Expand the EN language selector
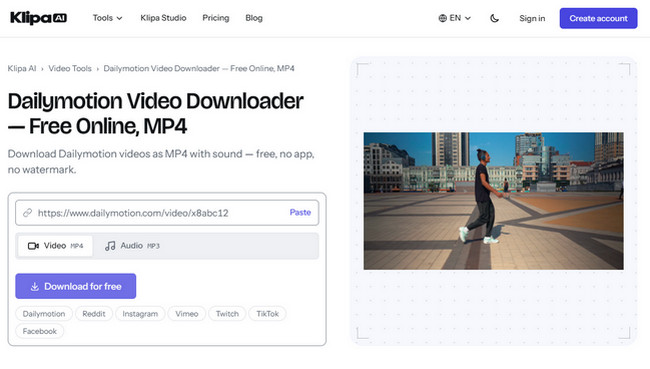Screen dimensions: 650x369 coord(455,18)
